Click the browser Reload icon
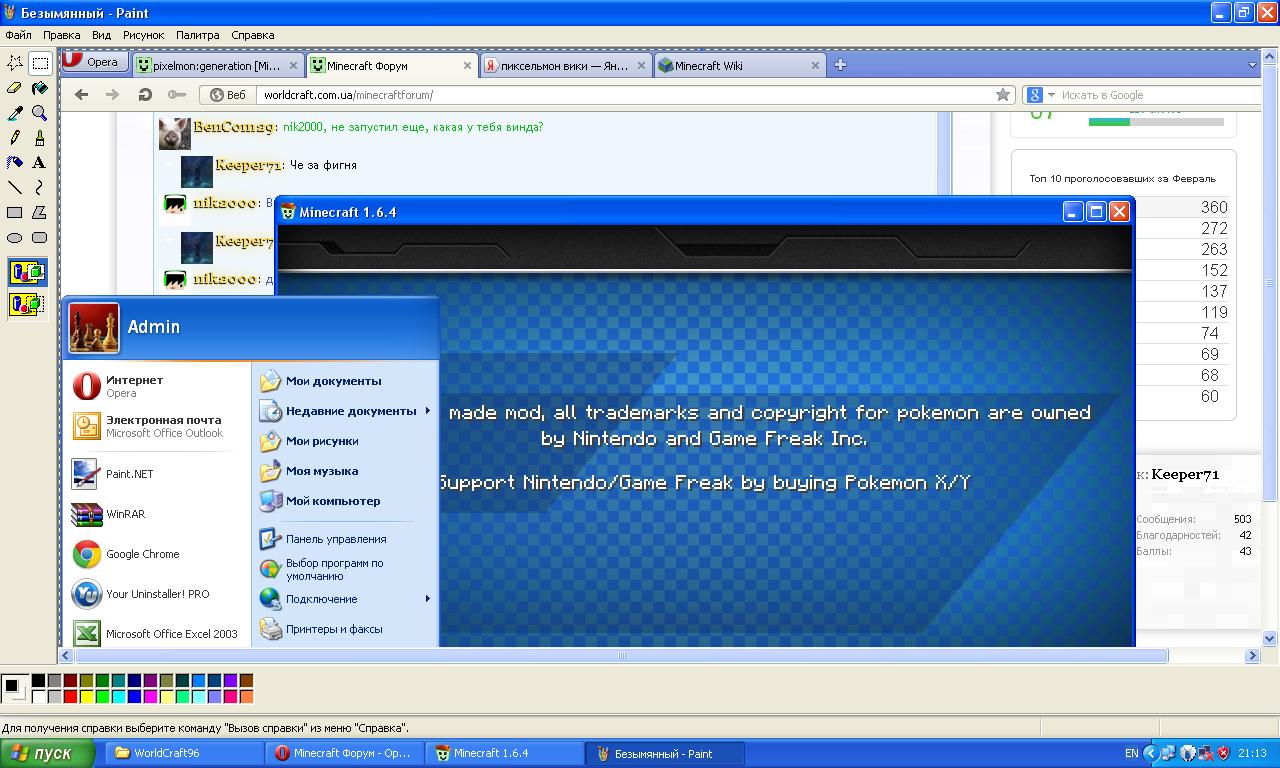This screenshot has height=768, width=1280. tap(145, 94)
